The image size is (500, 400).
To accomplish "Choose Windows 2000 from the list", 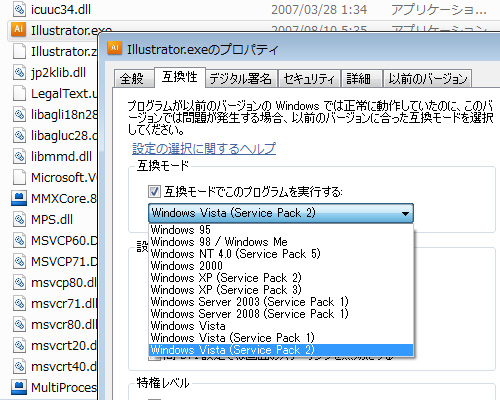I will point(281,266).
